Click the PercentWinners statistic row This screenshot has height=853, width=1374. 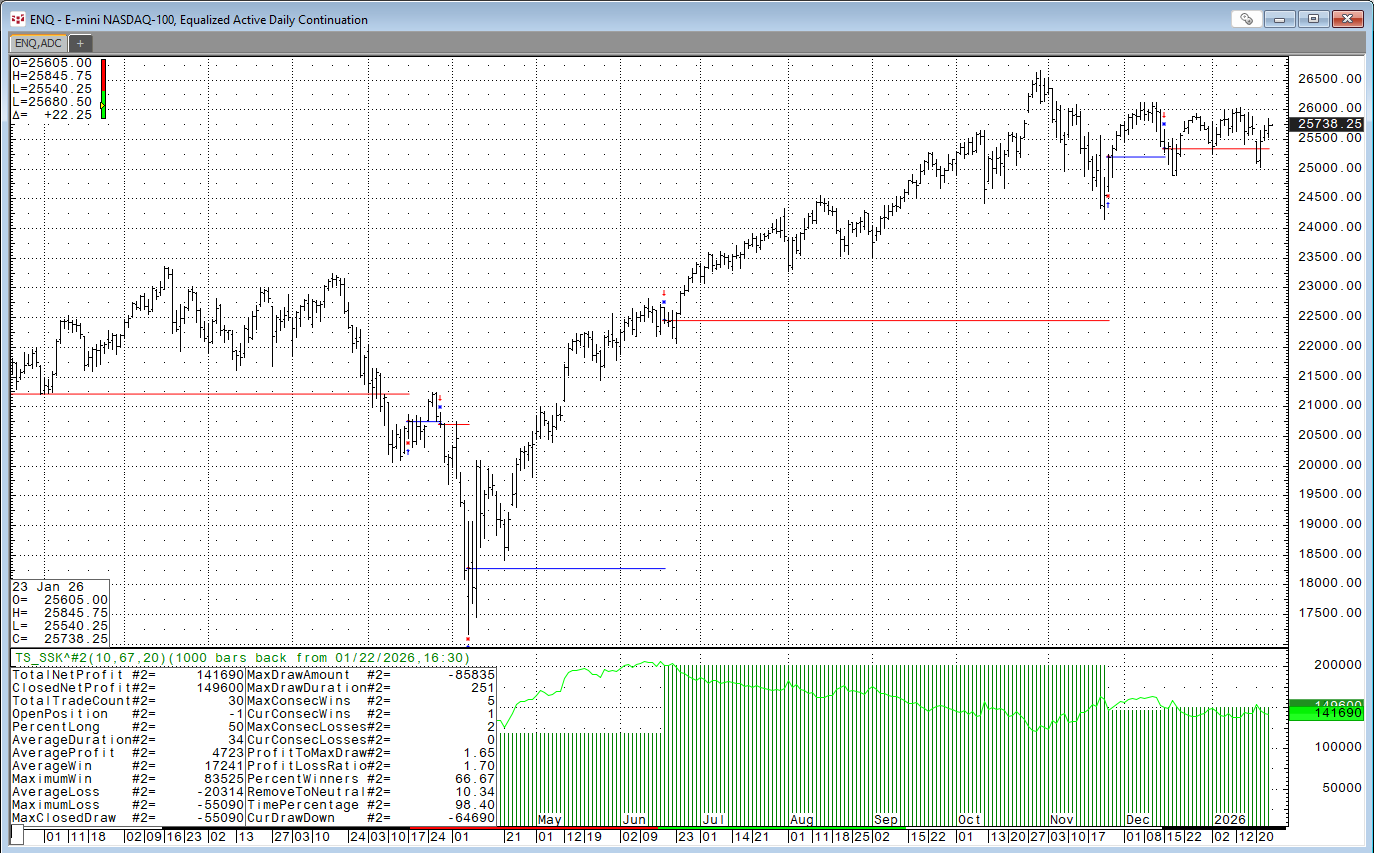[370, 779]
